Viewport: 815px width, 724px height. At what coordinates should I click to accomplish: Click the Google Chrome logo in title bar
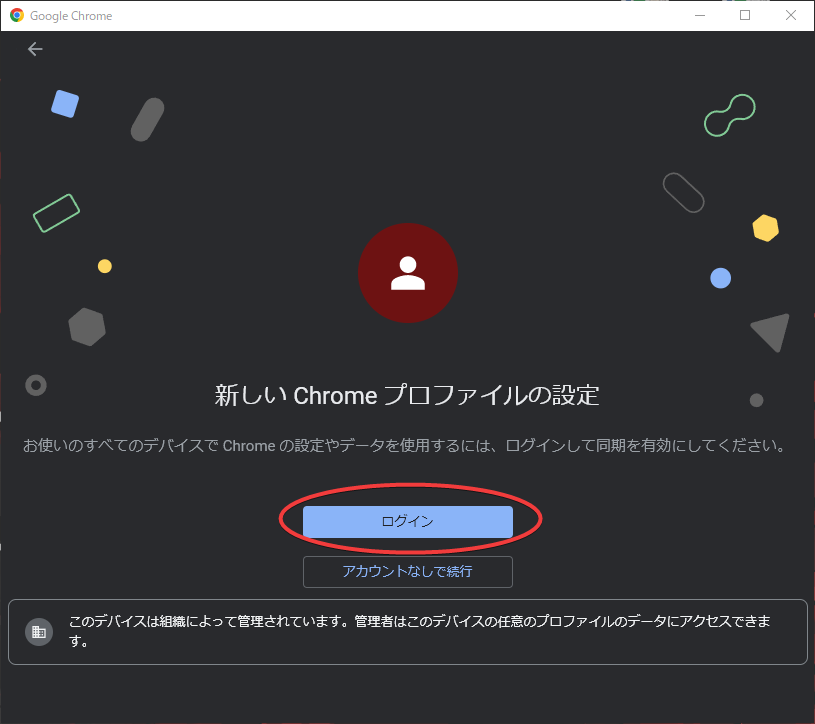click(17, 16)
